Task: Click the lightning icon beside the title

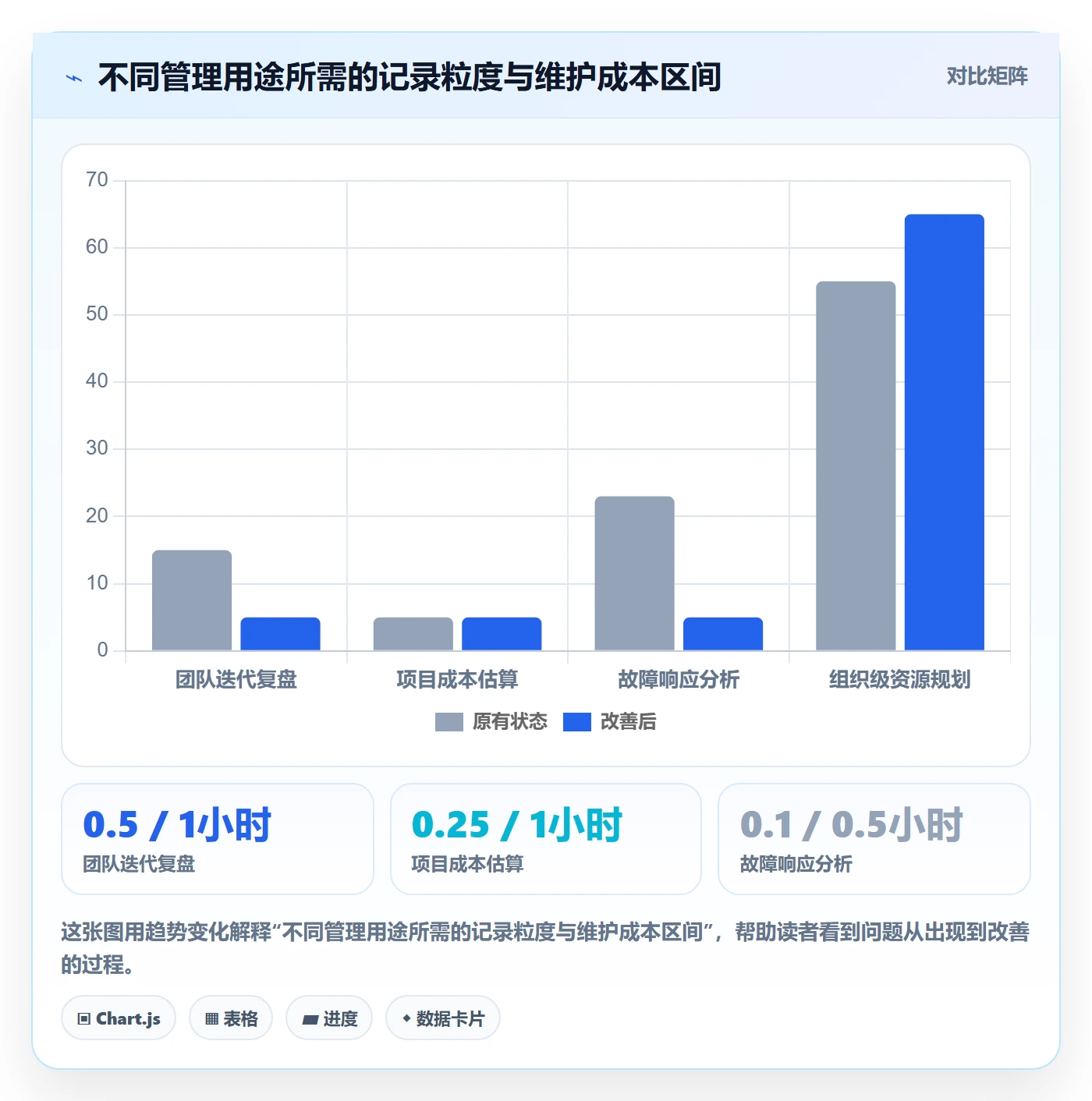Action: (74, 78)
